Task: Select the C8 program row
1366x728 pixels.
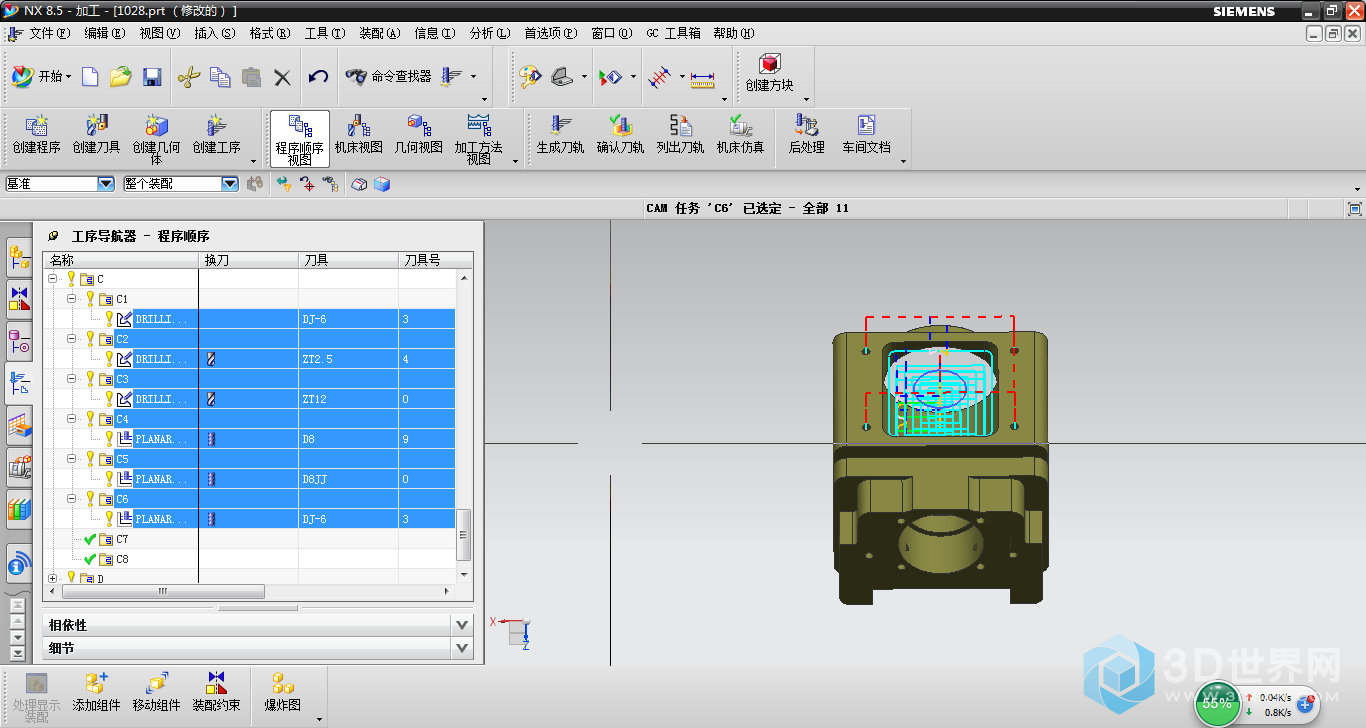Action: point(250,559)
